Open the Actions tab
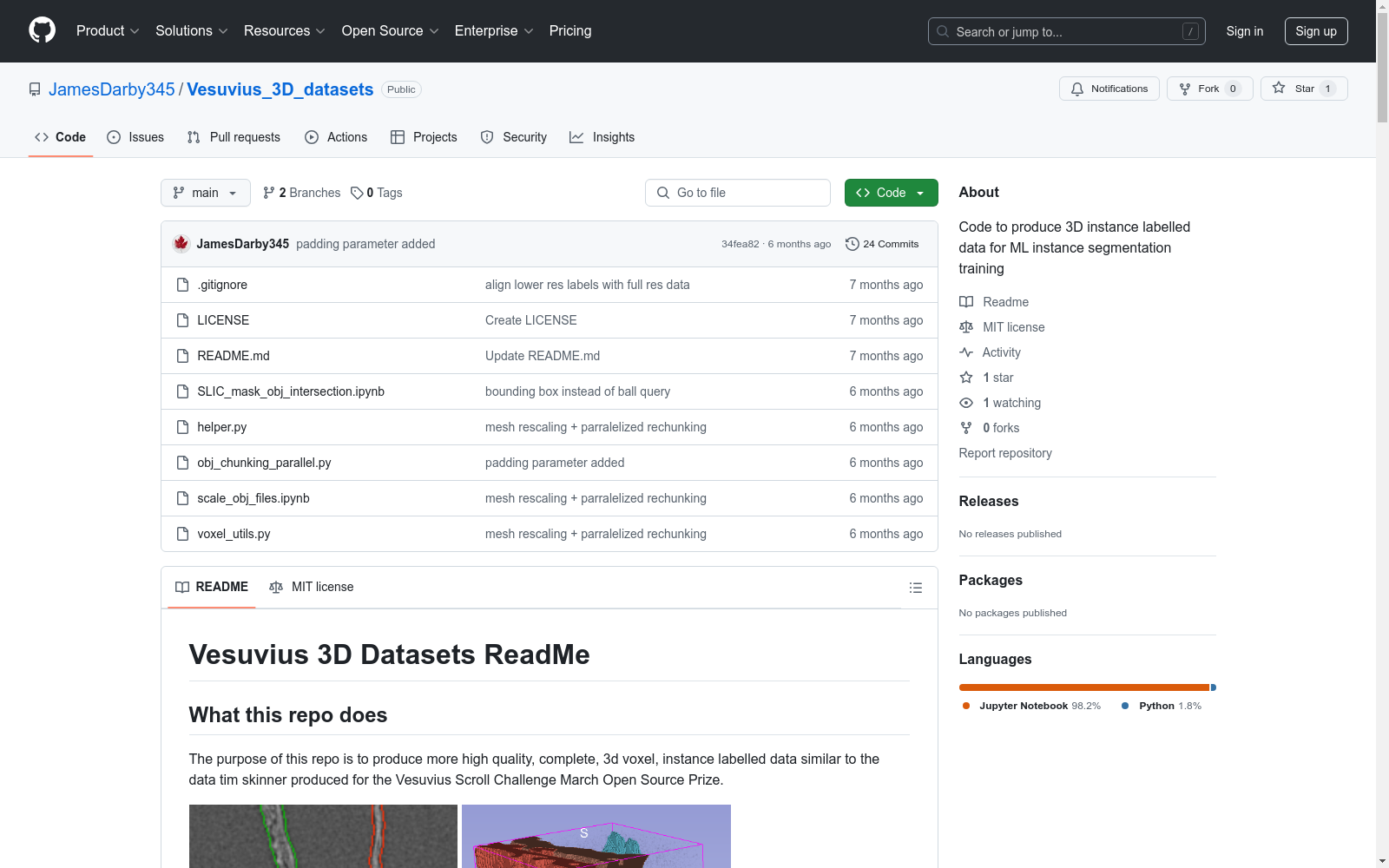The width and height of the screenshot is (1389, 868). click(336, 137)
